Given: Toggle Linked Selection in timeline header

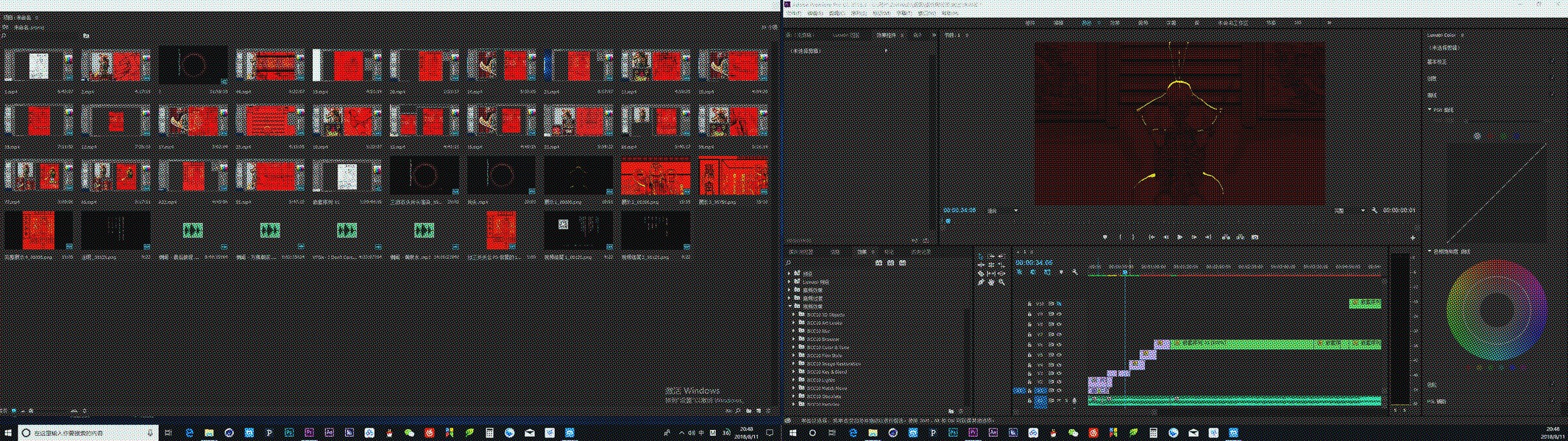Looking at the screenshot, I should [1047, 272].
